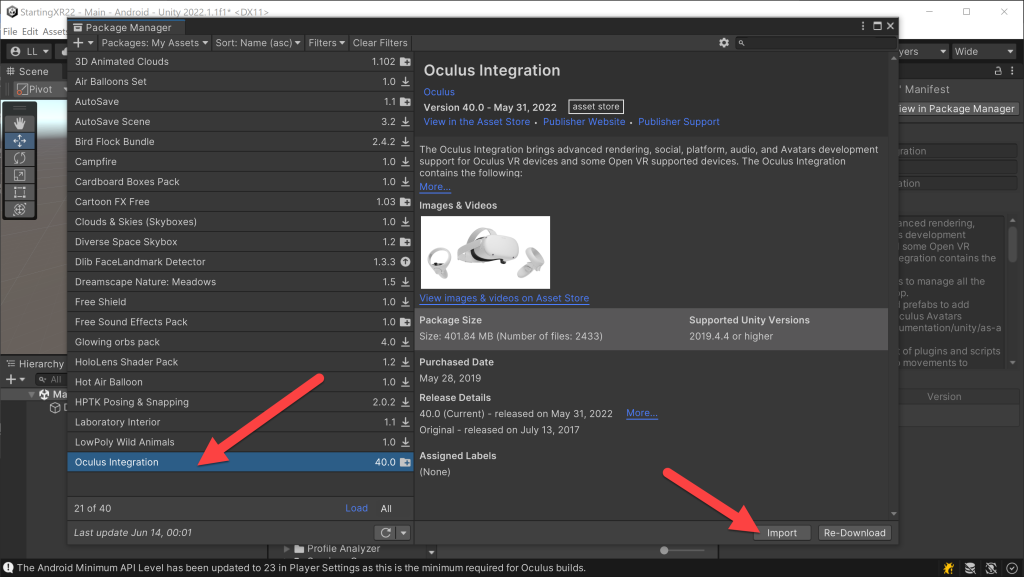Open View images & videos on Asset Store

pos(504,298)
